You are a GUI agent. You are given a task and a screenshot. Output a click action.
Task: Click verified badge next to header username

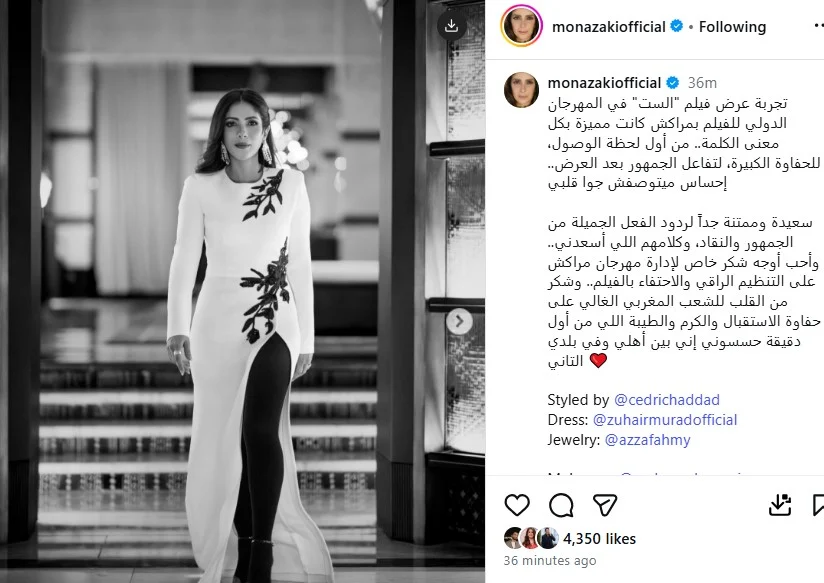click(x=677, y=26)
